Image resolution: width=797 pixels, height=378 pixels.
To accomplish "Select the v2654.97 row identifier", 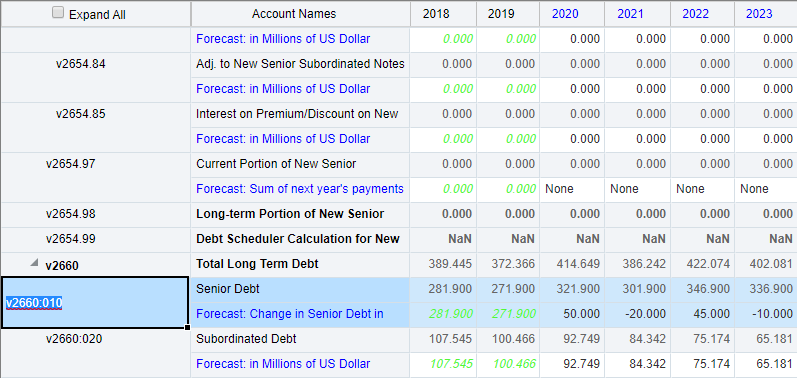I will (71, 164).
